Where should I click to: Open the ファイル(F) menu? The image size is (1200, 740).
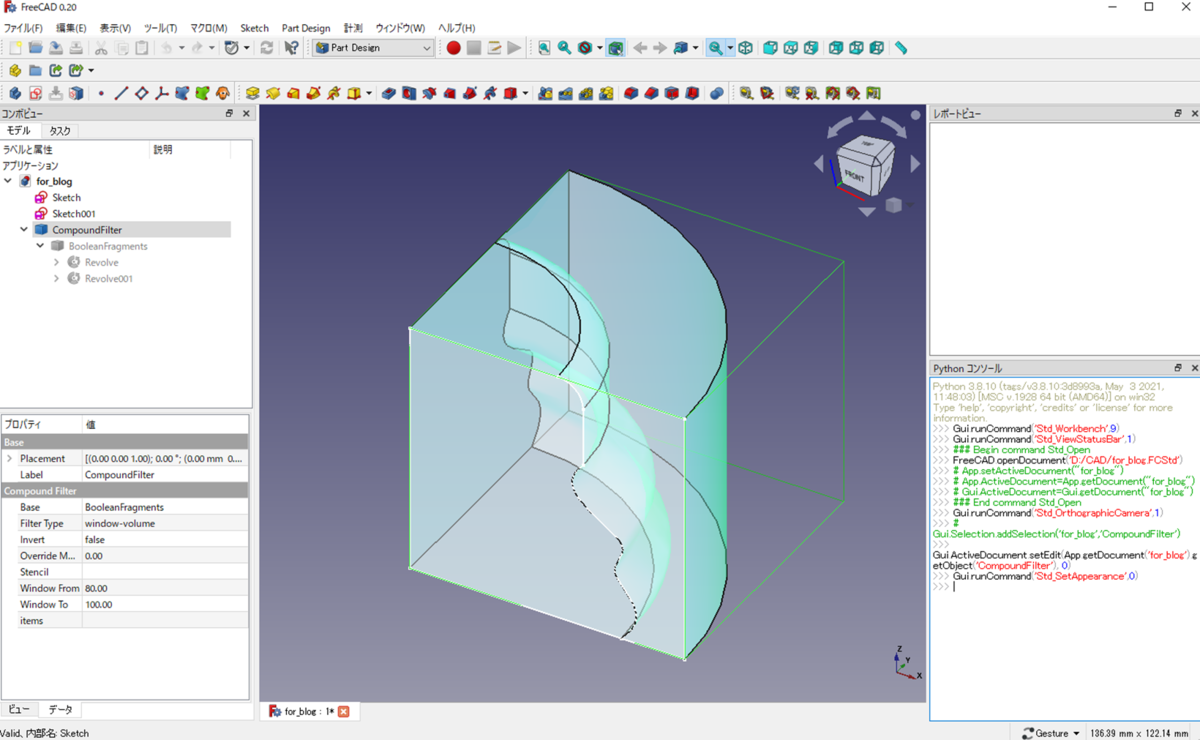click(x=23, y=28)
